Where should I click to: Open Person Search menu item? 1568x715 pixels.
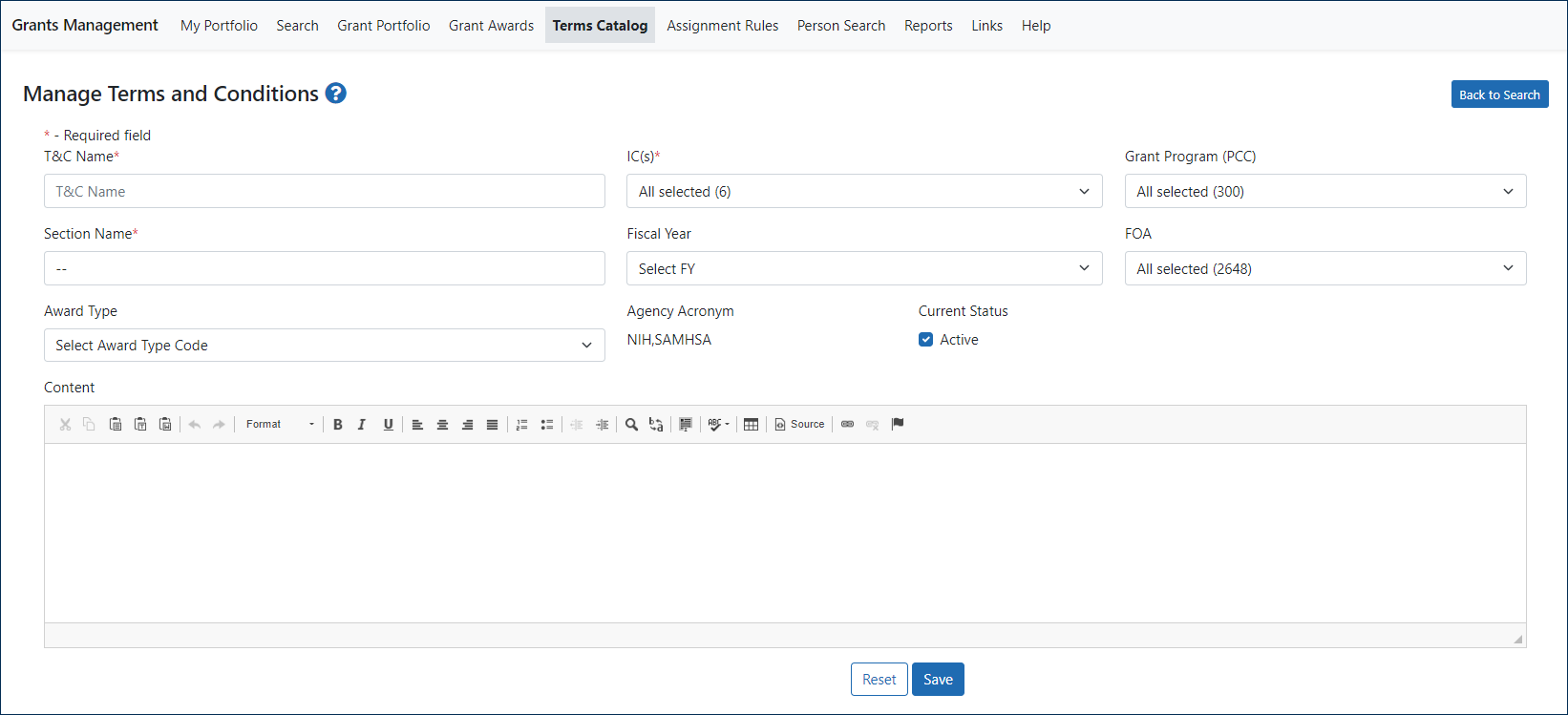(841, 26)
